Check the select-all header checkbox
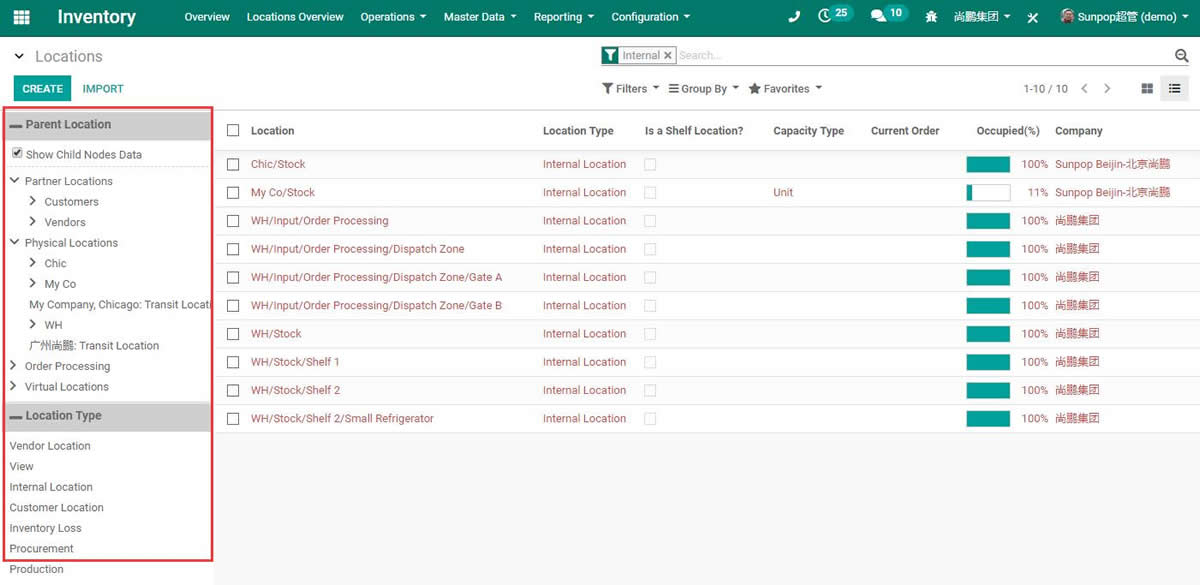 pos(233,131)
